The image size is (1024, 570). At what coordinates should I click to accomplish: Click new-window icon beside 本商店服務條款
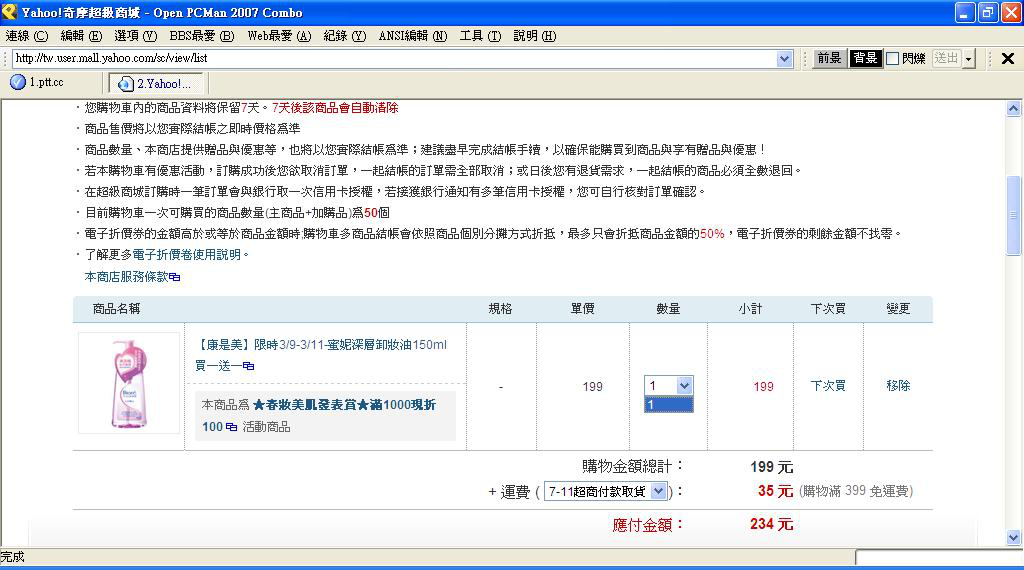(x=174, y=277)
